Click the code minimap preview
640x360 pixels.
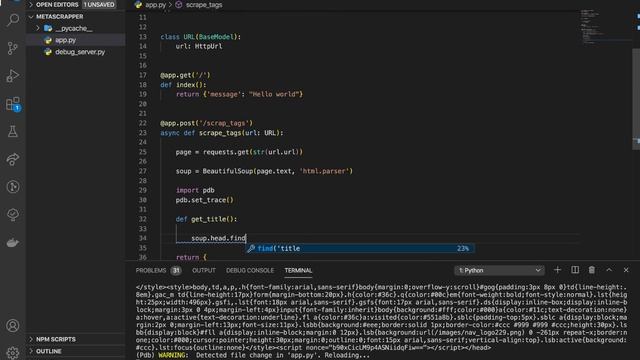pos(605,27)
